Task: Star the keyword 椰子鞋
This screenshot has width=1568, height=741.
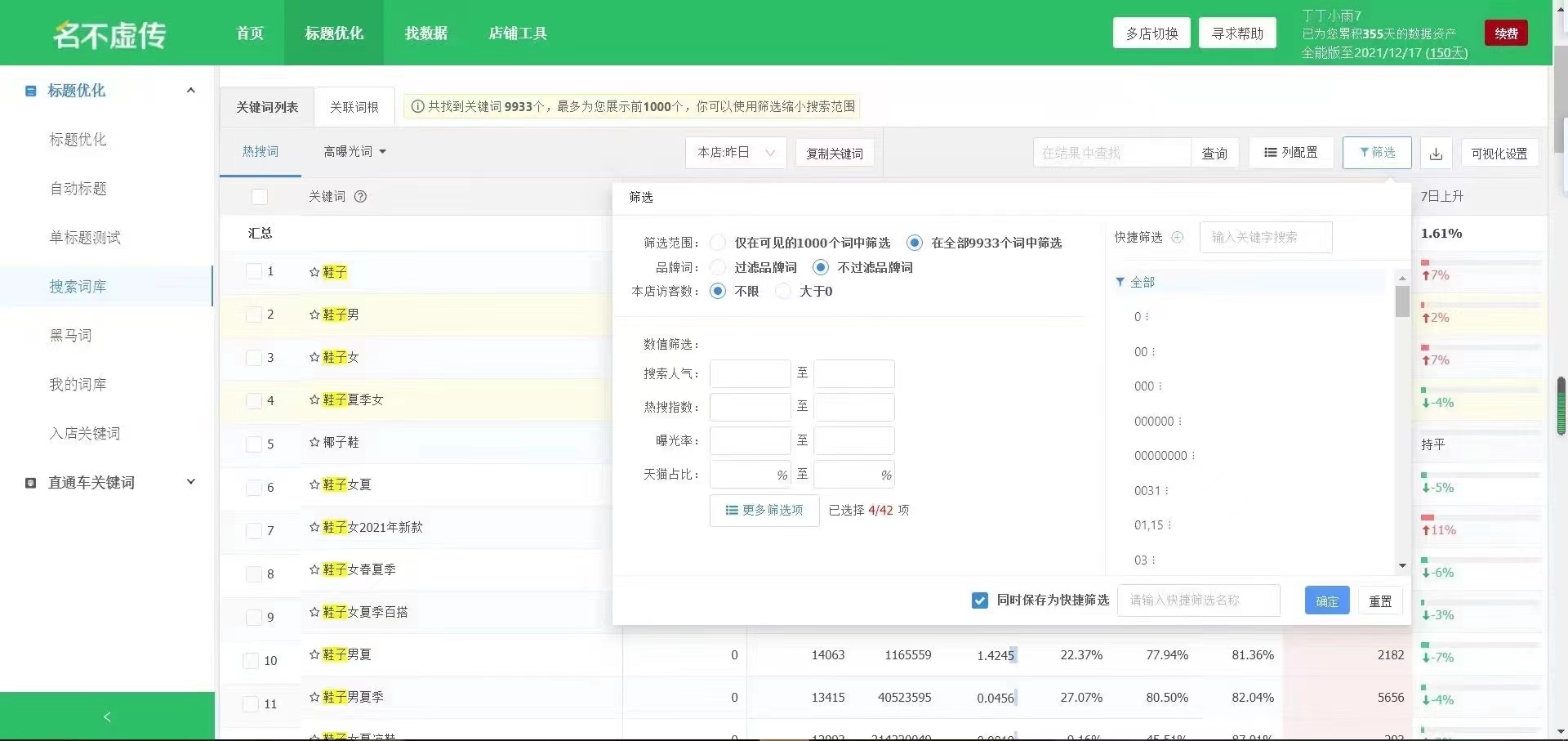Action: pos(314,442)
